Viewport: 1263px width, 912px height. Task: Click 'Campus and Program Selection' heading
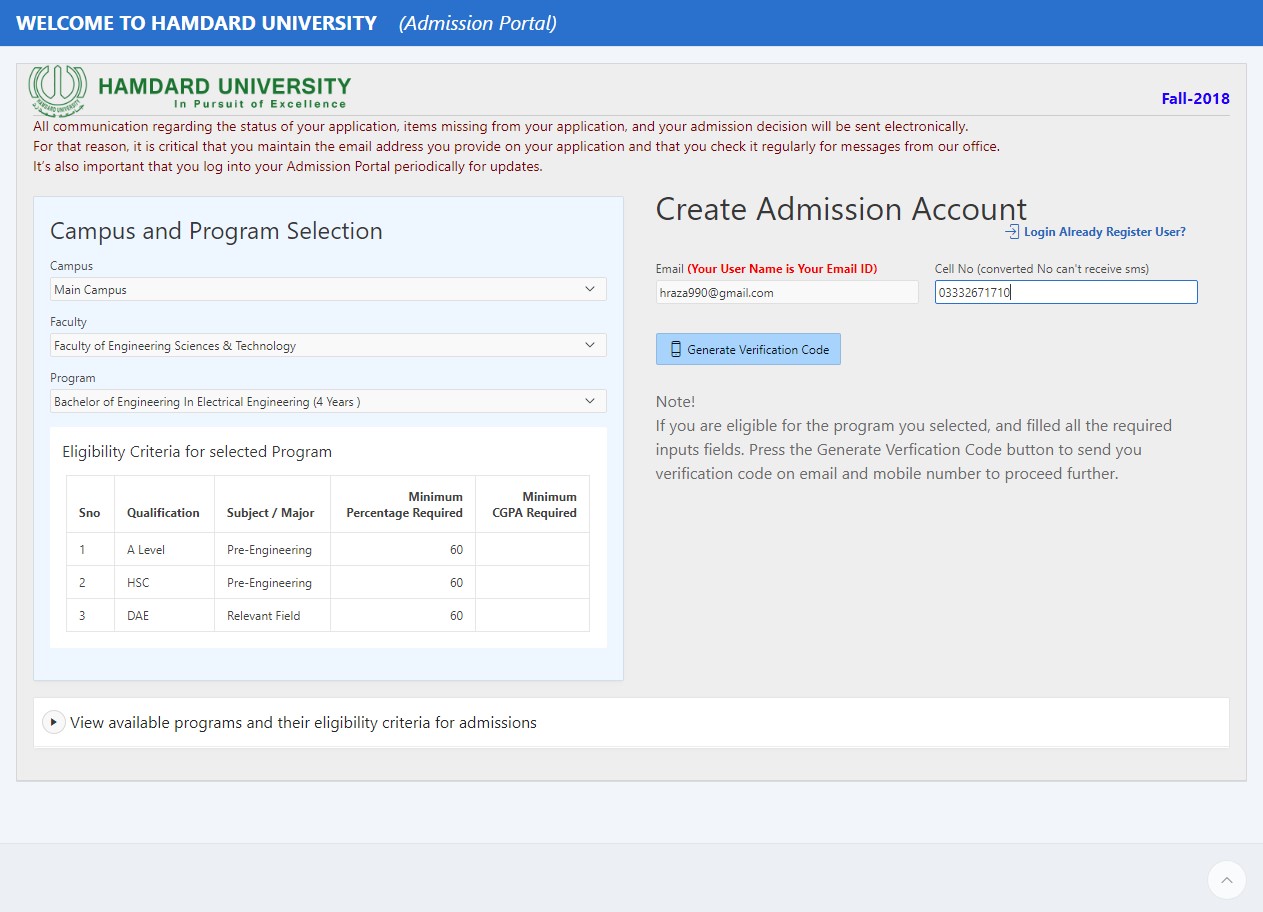(216, 231)
